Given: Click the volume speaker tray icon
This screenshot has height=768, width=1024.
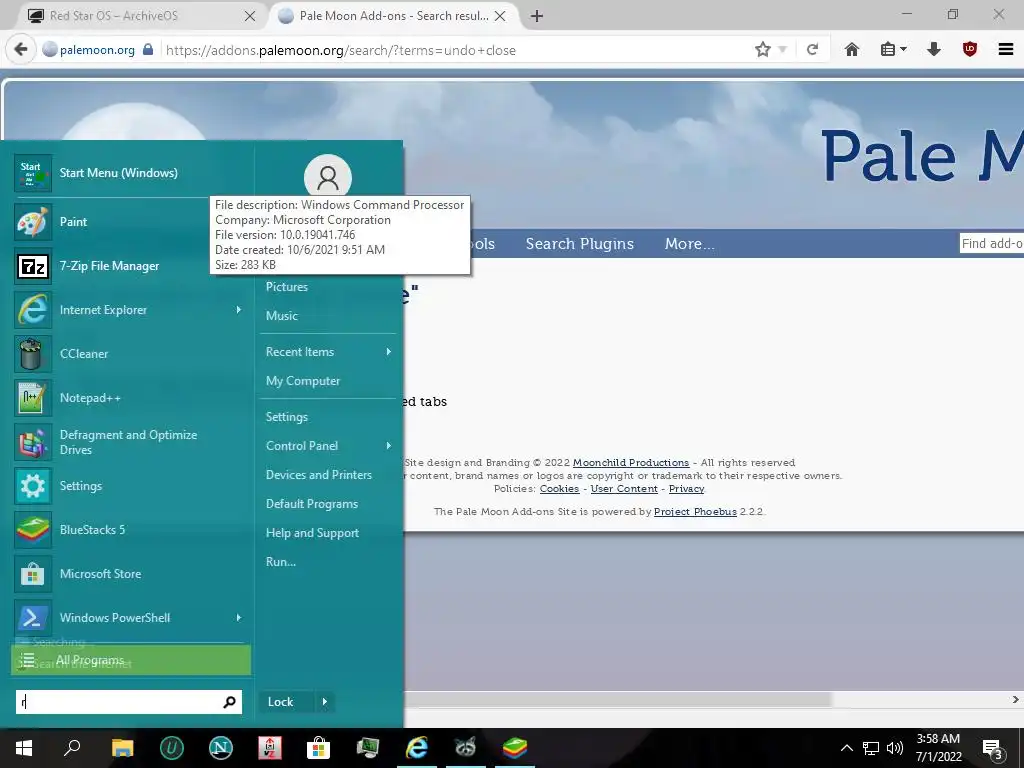Looking at the screenshot, I should [x=895, y=748].
